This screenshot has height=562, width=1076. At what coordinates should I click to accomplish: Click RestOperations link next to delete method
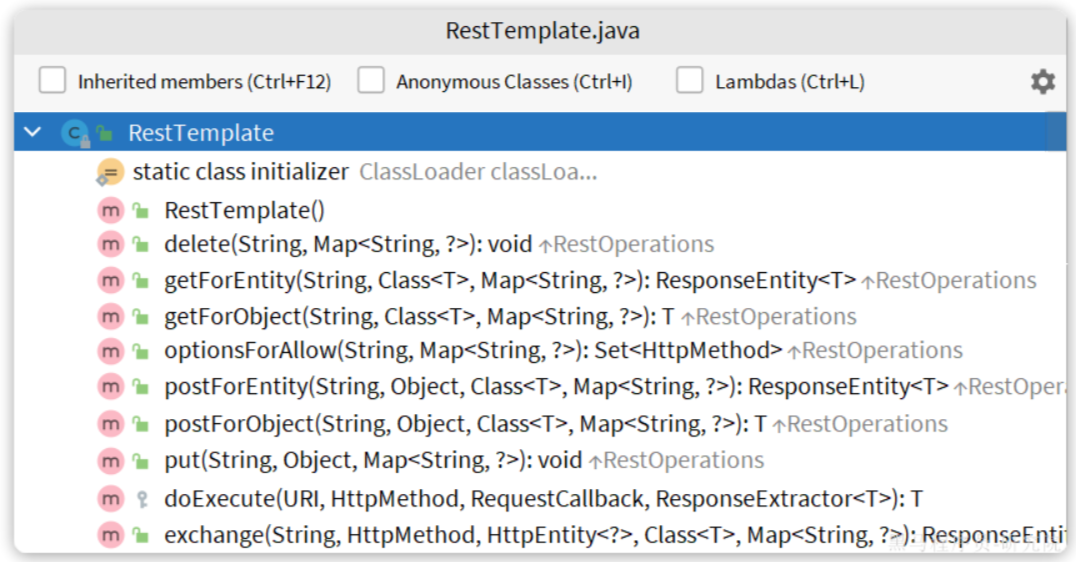pos(633,244)
